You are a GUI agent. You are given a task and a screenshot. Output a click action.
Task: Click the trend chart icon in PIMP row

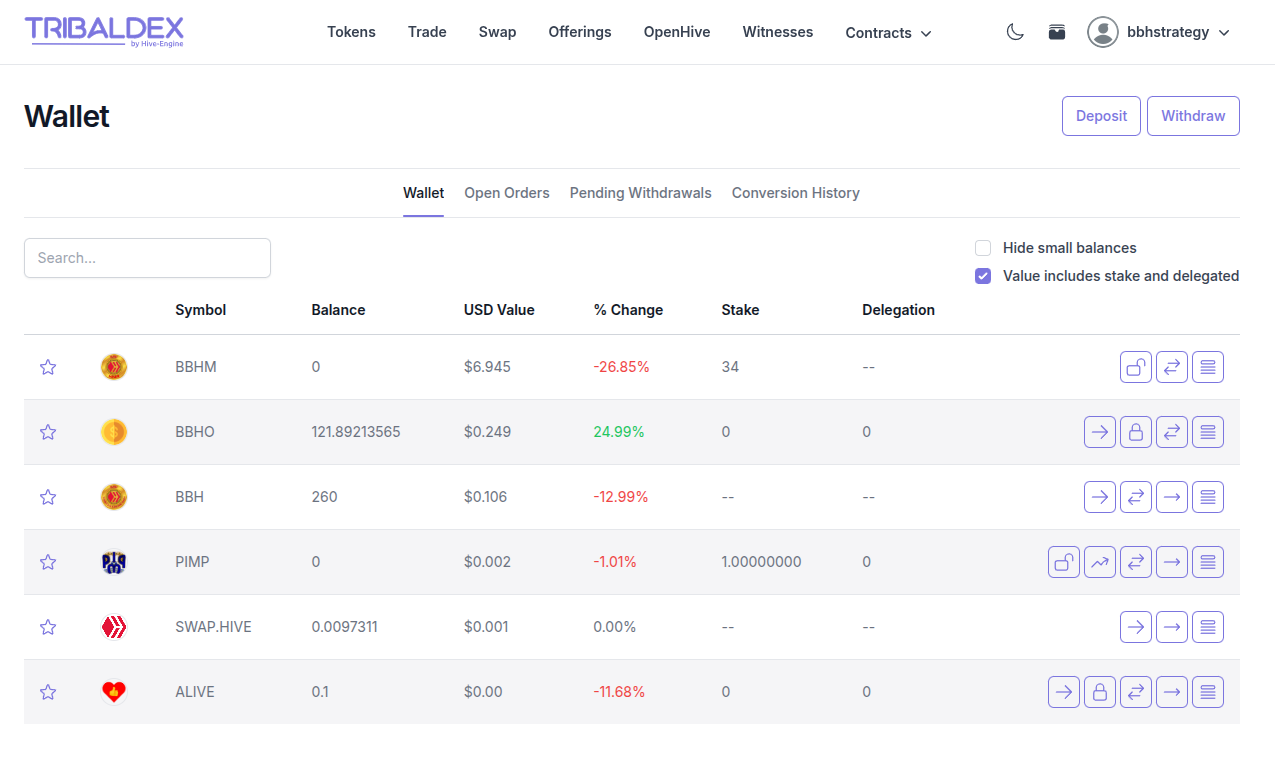tap(1099, 562)
